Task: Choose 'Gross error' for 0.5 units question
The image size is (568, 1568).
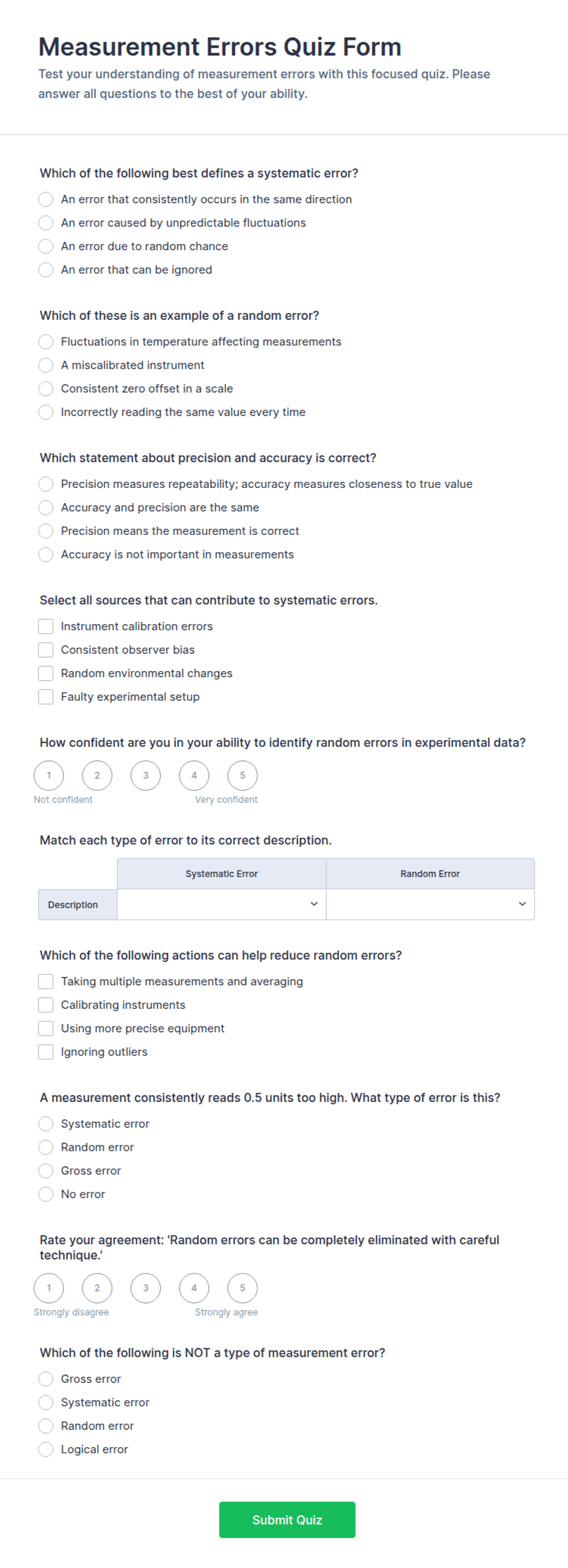Action: pos(46,1171)
